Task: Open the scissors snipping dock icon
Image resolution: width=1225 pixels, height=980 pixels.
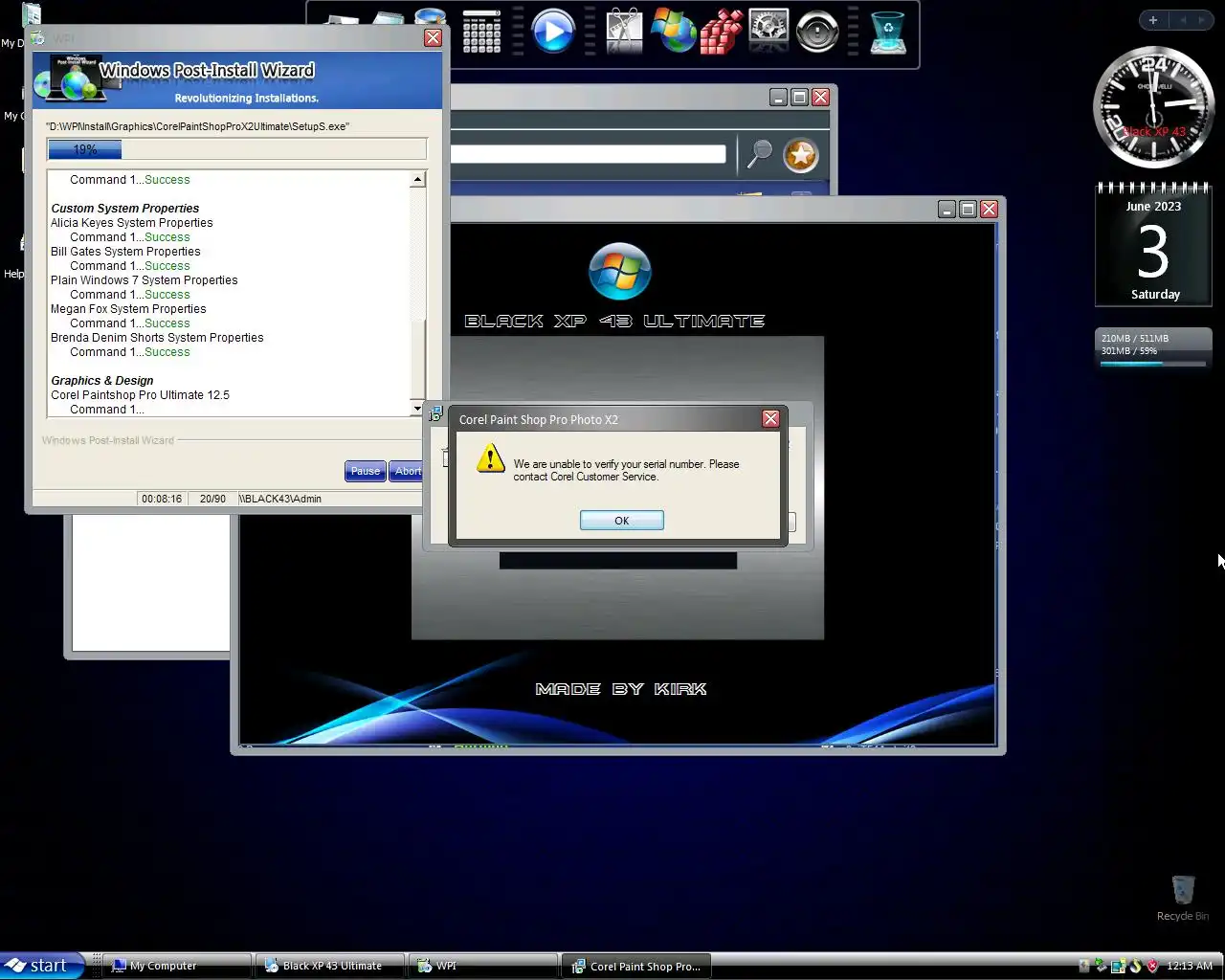Action: point(624,31)
